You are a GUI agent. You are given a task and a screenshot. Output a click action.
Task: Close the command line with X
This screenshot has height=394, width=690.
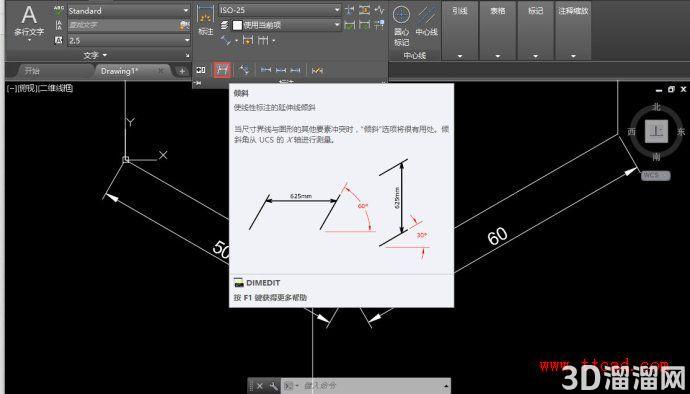click(x=260, y=386)
